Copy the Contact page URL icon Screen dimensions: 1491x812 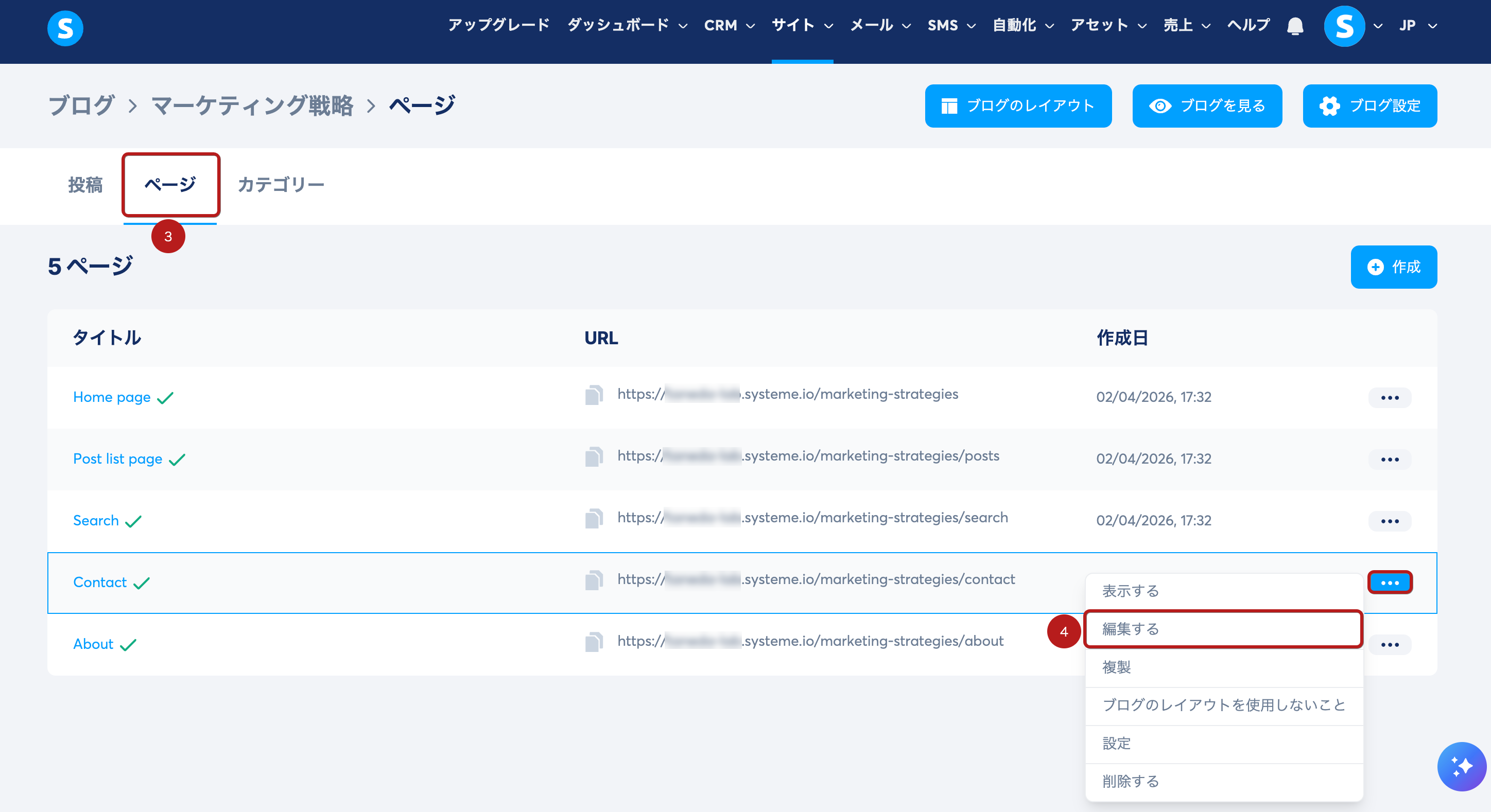tap(593, 580)
